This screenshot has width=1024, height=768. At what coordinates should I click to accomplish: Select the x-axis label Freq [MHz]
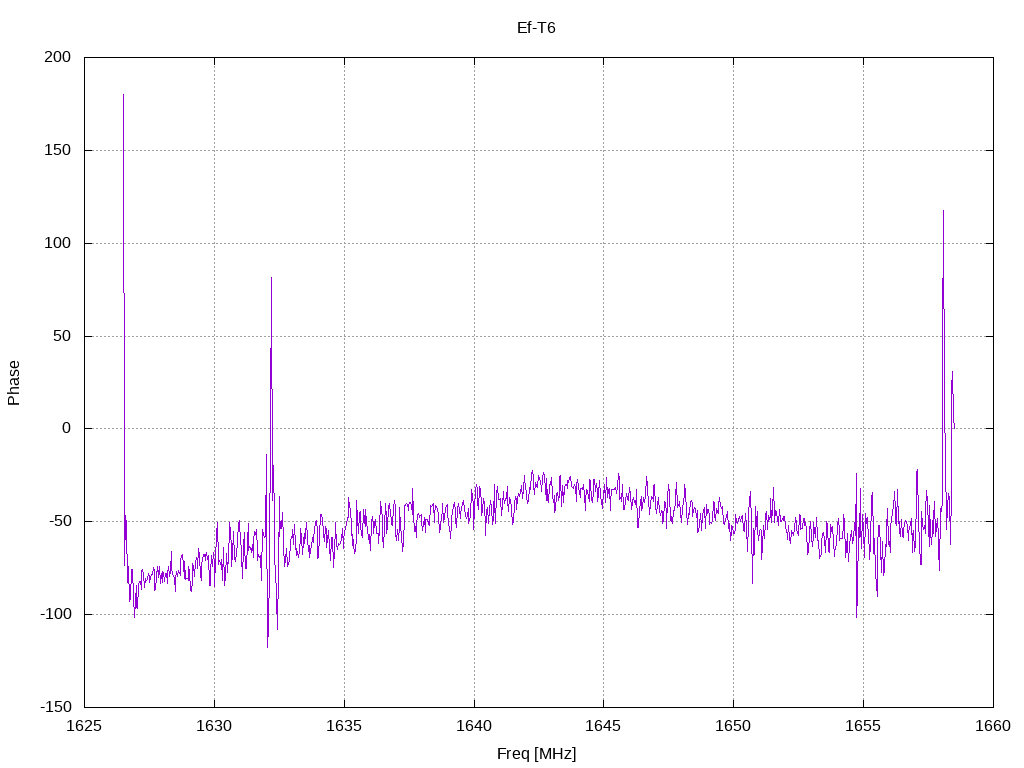pyautogui.click(x=536, y=754)
